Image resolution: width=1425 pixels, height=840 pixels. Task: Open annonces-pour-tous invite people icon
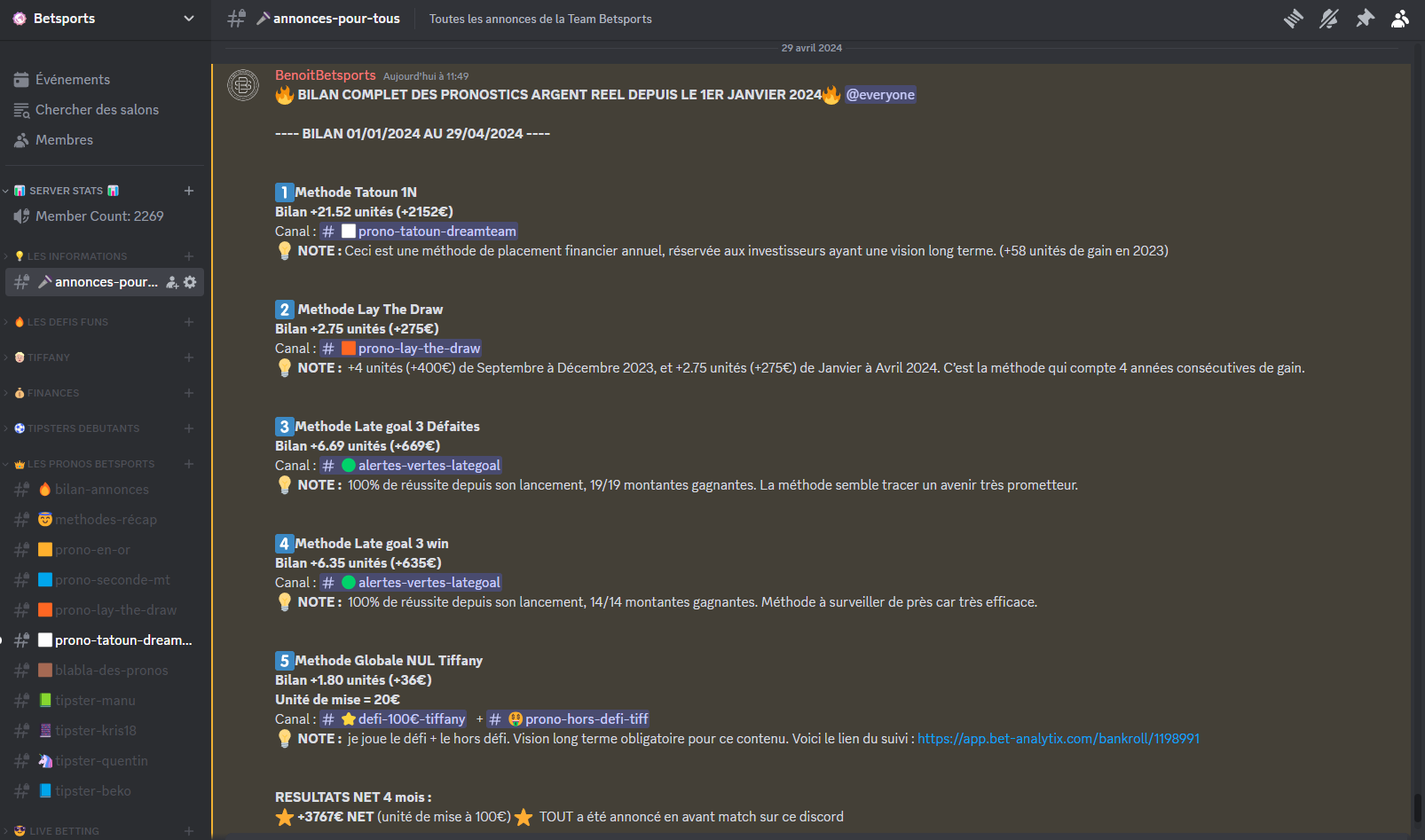pyautogui.click(x=172, y=282)
